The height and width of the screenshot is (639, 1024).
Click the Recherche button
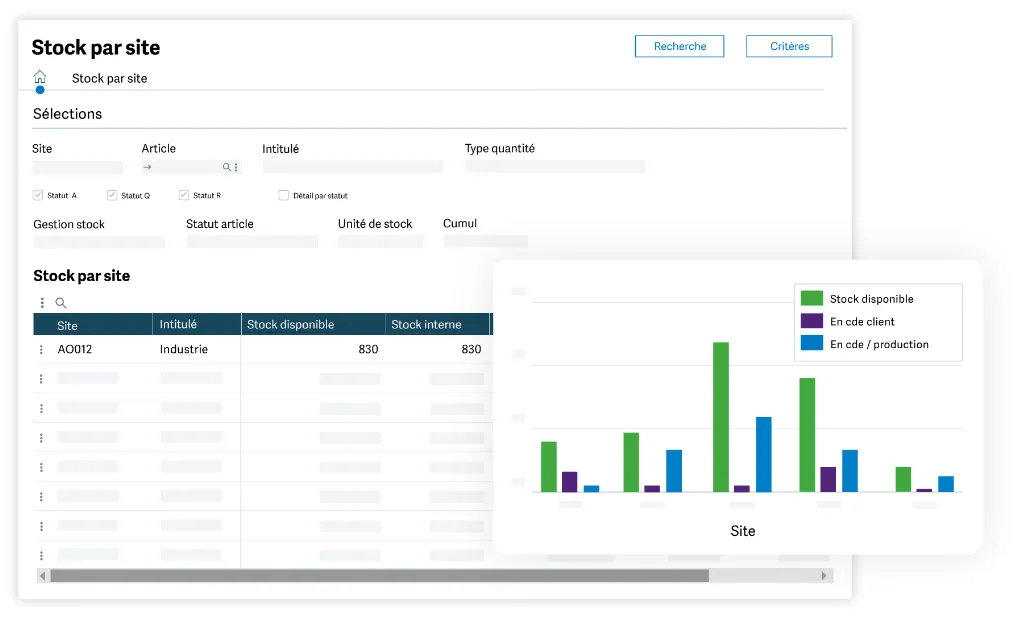pos(679,46)
